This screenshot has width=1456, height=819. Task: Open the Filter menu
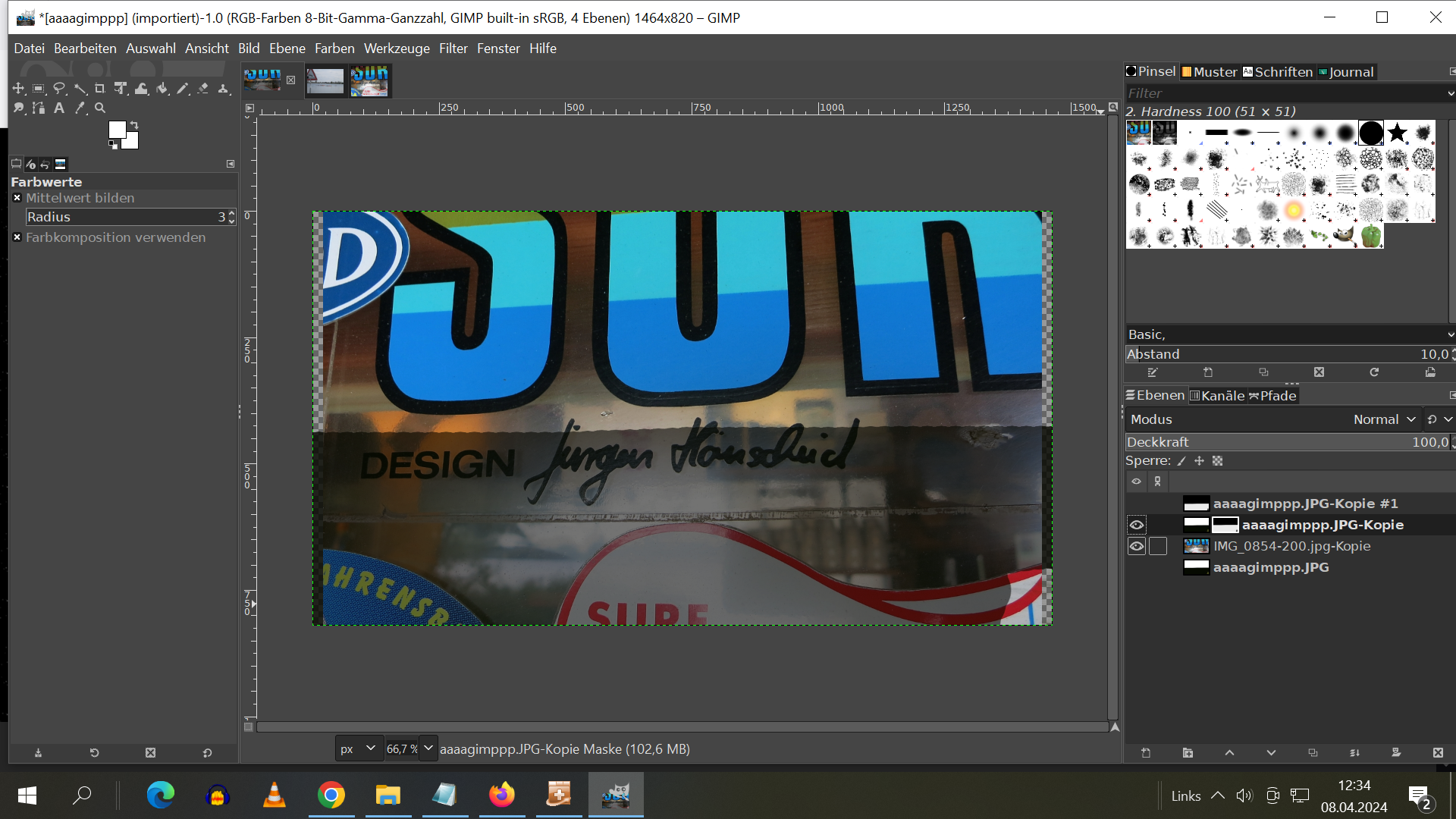453,49
